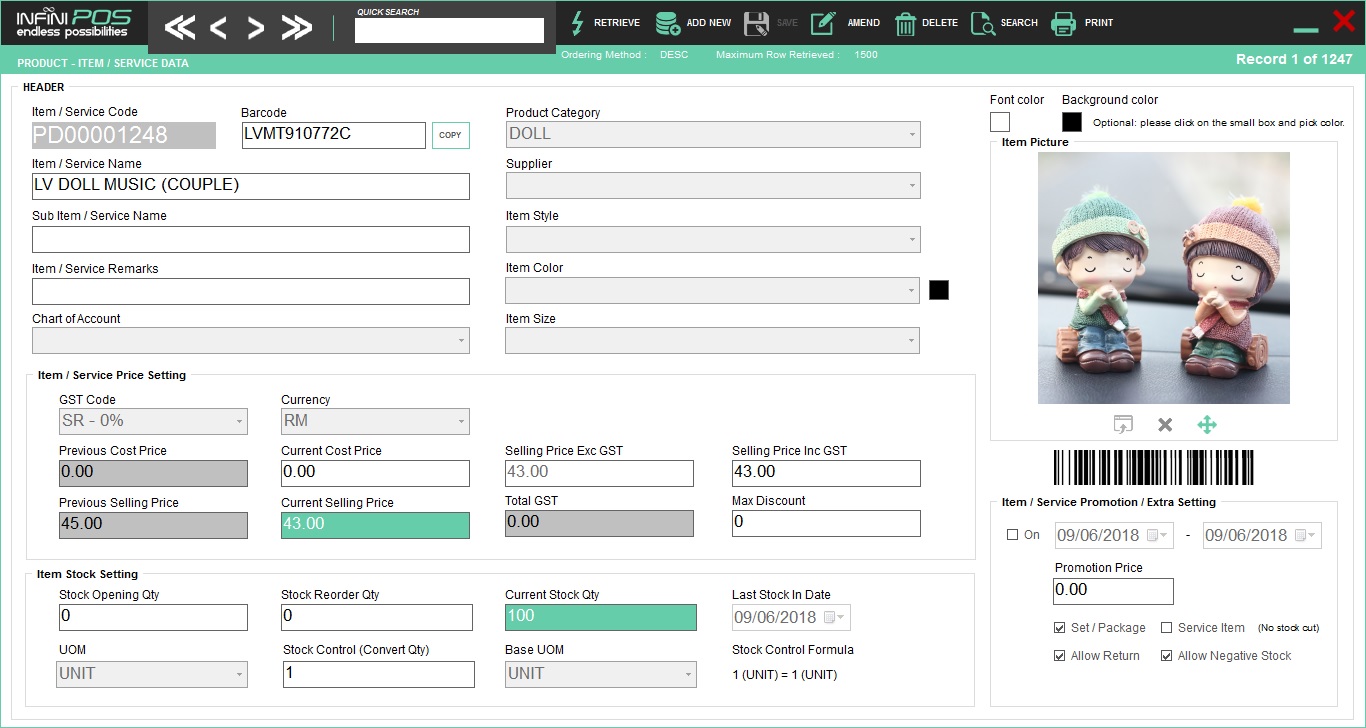The height and width of the screenshot is (728, 1366).
Task: Click the Delete trash bin icon
Action: point(905,23)
